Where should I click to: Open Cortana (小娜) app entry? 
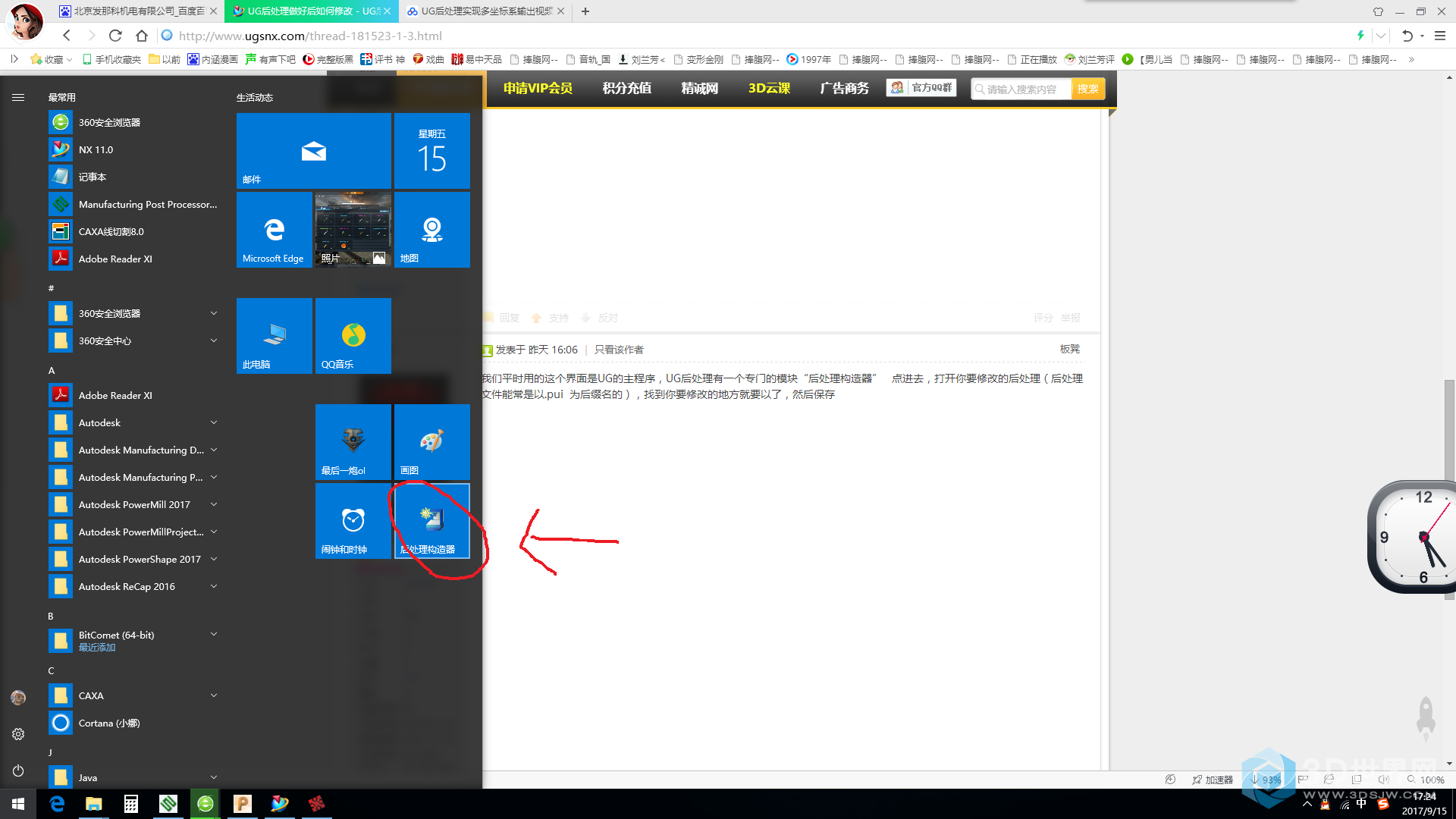coord(135,723)
